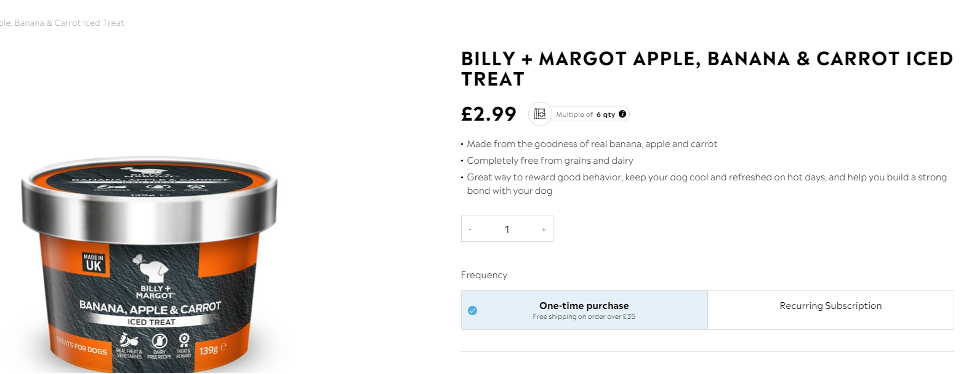The width and height of the screenshot is (978, 374).
Task: Click the Free shipping over £35 note
Action: pos(584,317)
